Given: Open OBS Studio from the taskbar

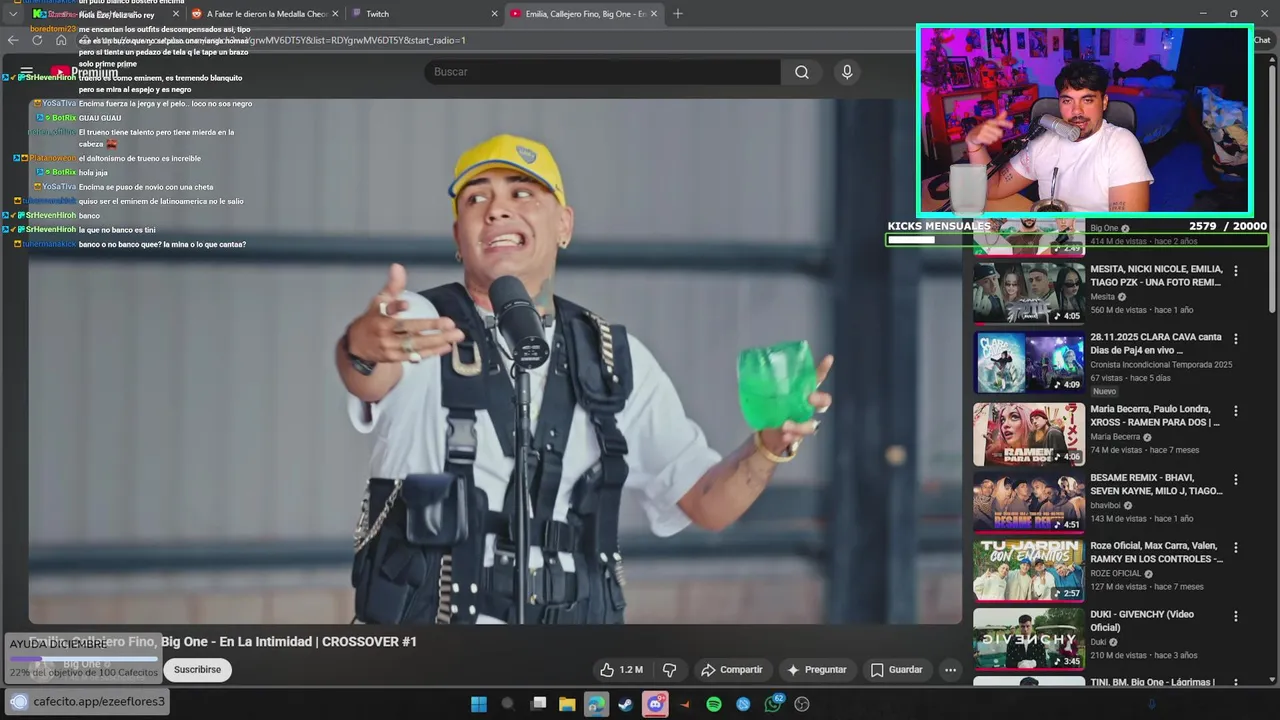Looking at the screenshot, I should 802,704.
